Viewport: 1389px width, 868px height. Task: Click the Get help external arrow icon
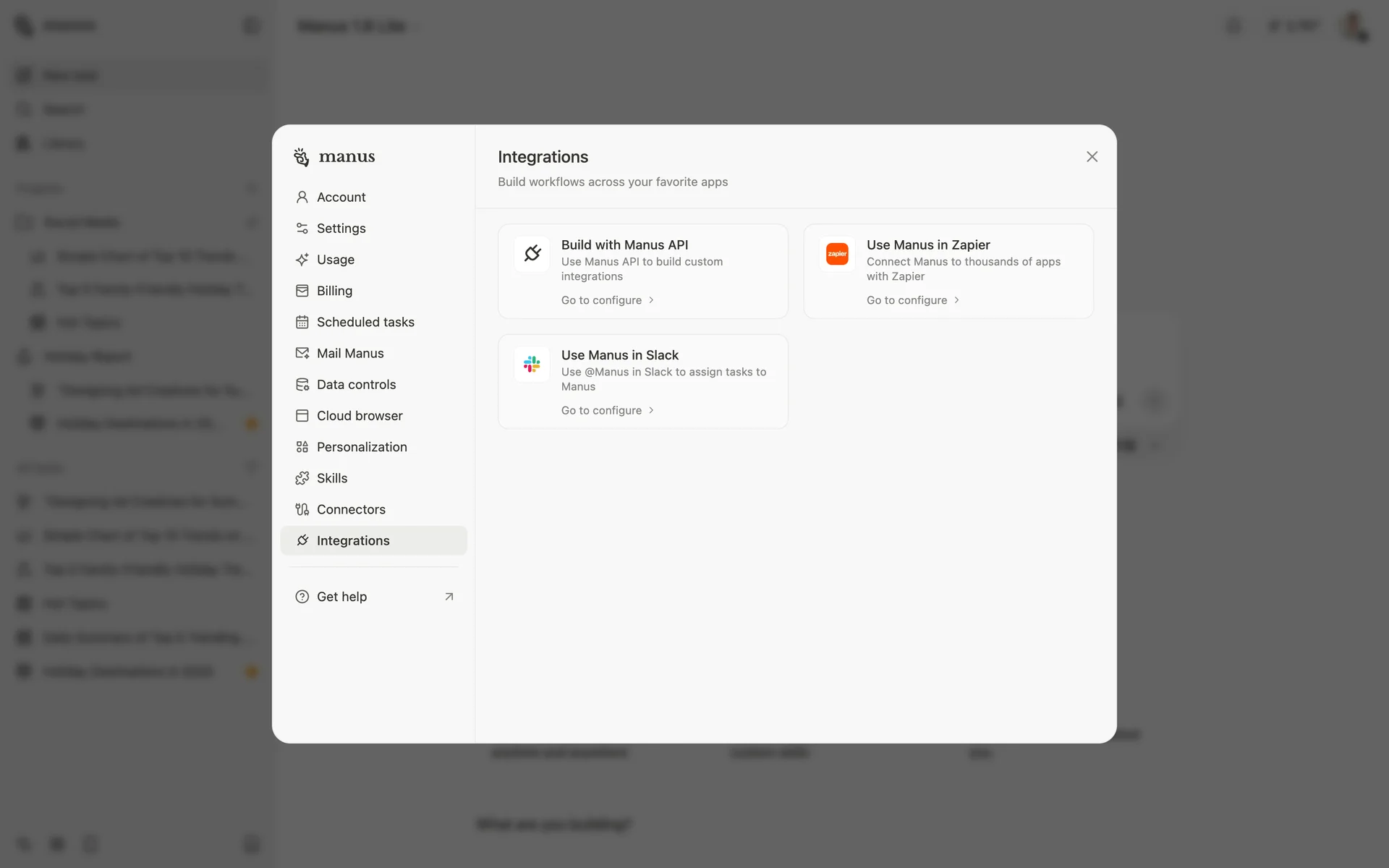click(x=449, y=597)
